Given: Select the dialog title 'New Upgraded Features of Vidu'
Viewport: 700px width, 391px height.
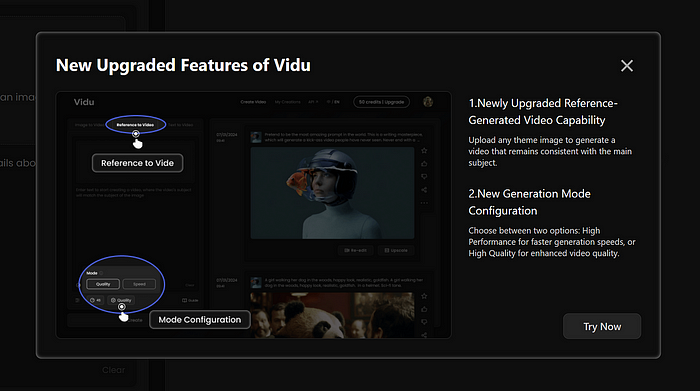Looking at the screenshot, I should [x=183, y=65].
